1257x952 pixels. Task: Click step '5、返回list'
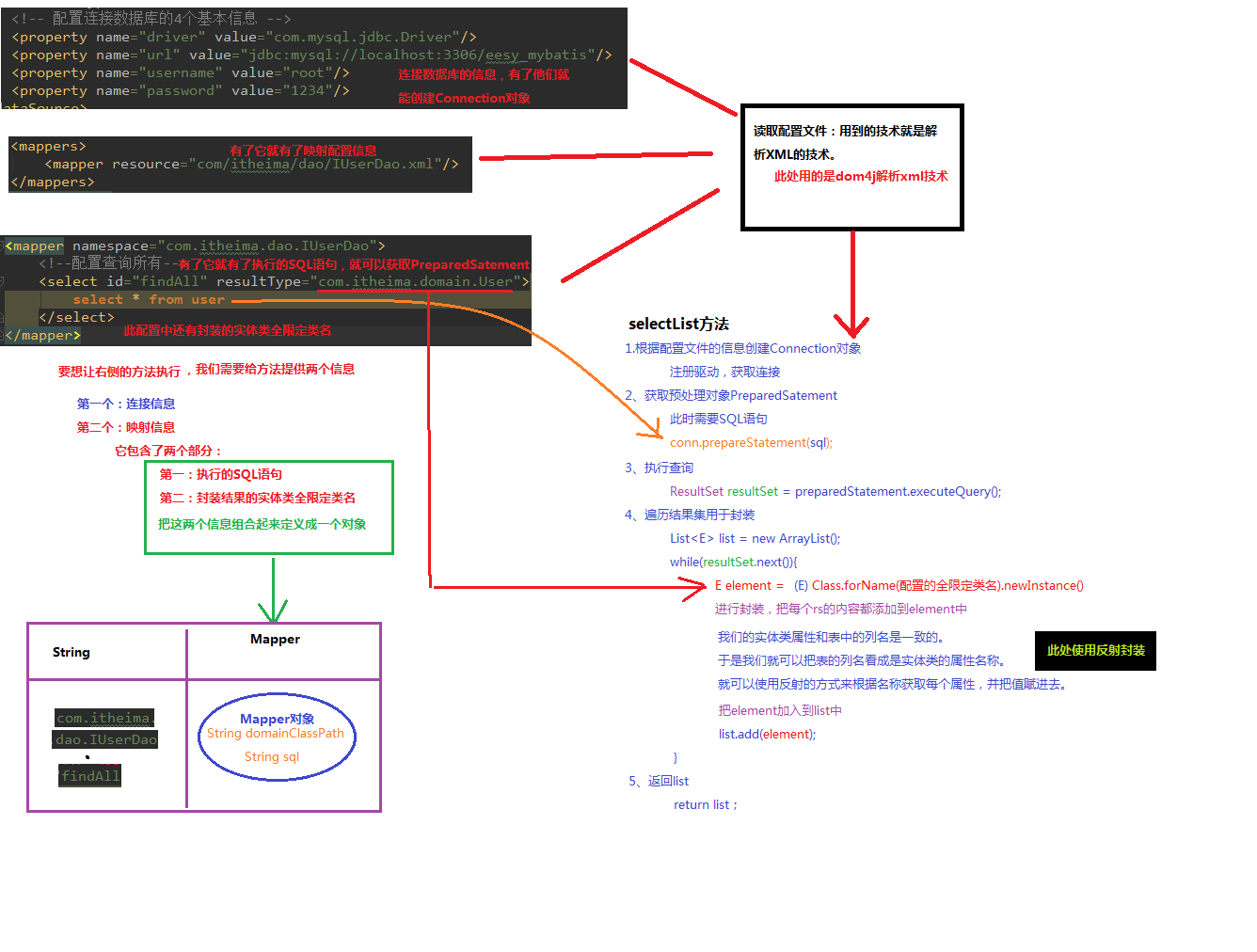point(659,781)
